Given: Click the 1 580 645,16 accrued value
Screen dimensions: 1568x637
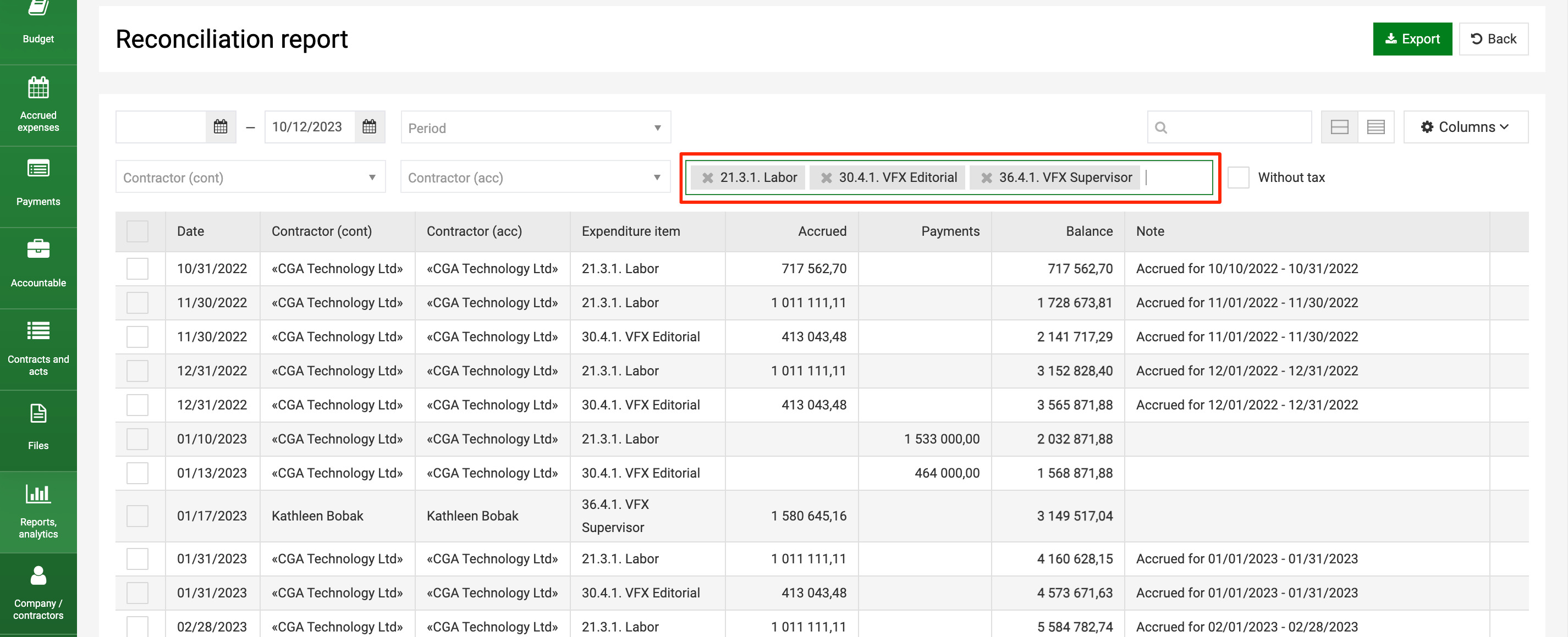Looking at the screenshot, I should 808,516.
